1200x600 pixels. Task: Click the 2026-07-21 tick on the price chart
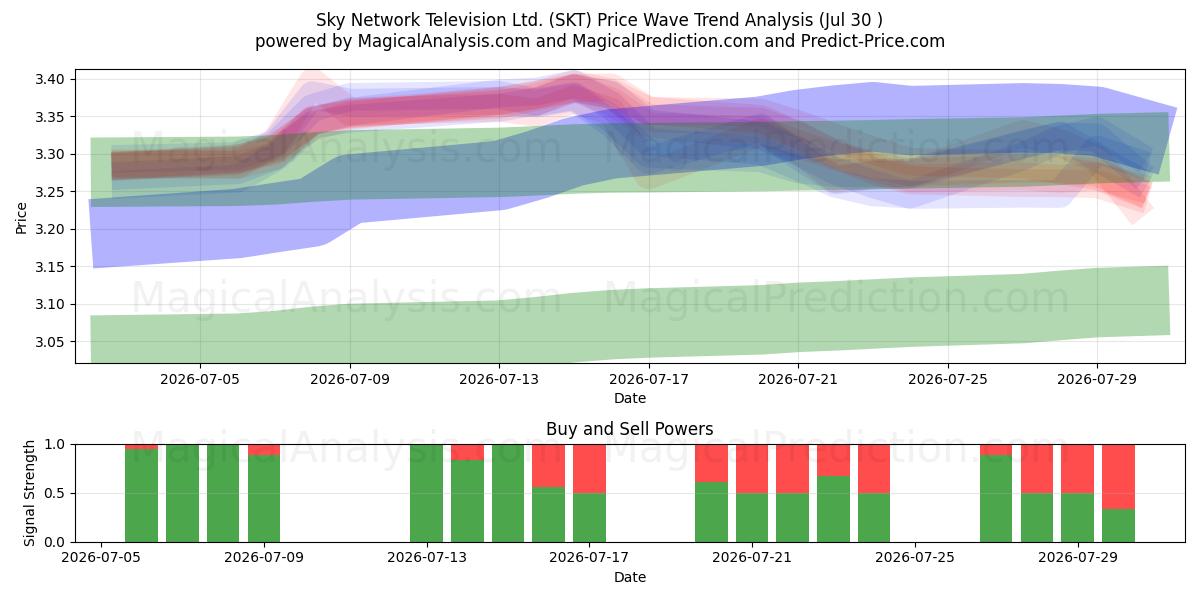pyautogui.click(x=799, y=379)
